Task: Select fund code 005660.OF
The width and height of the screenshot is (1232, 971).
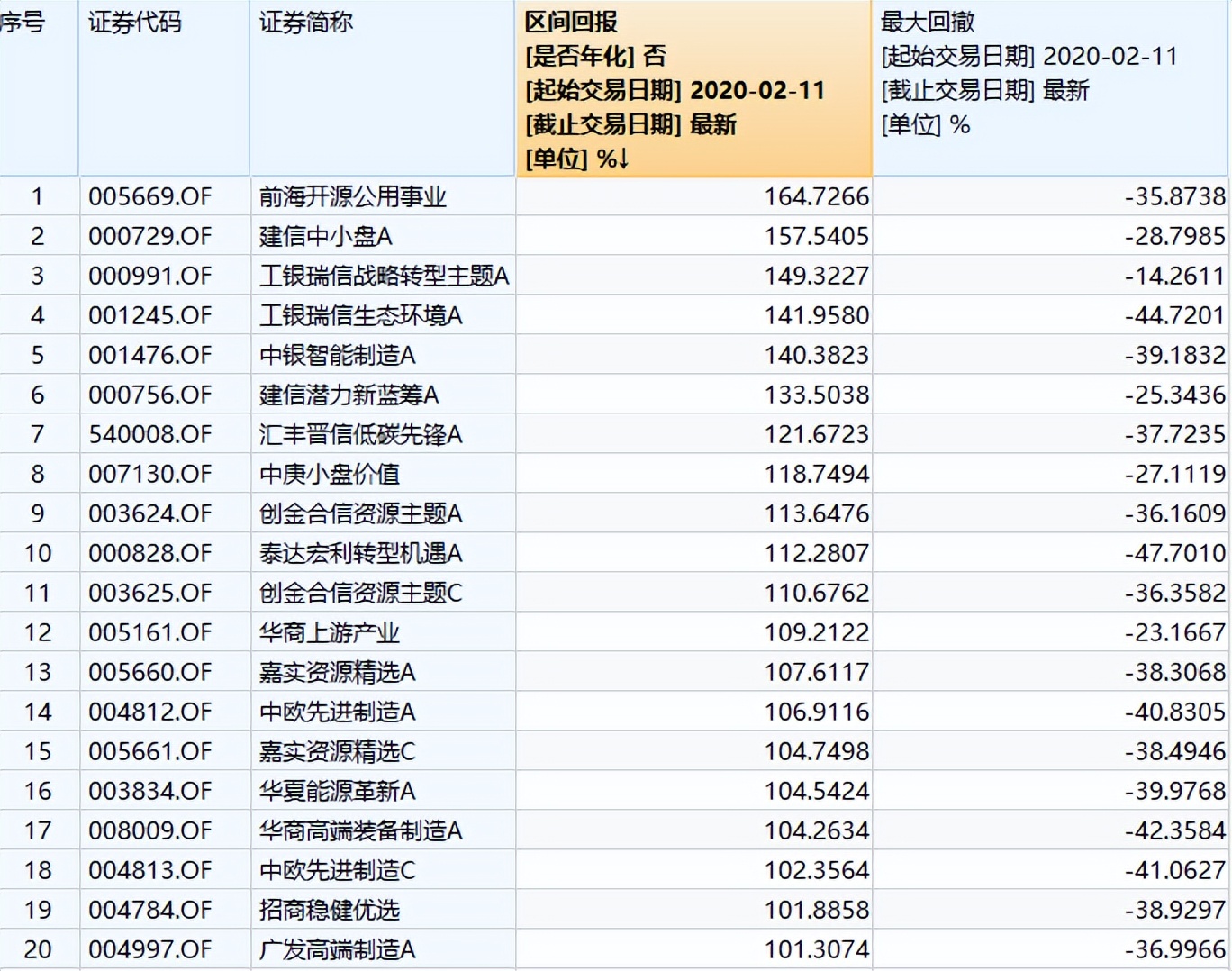Action: point(149,672)
